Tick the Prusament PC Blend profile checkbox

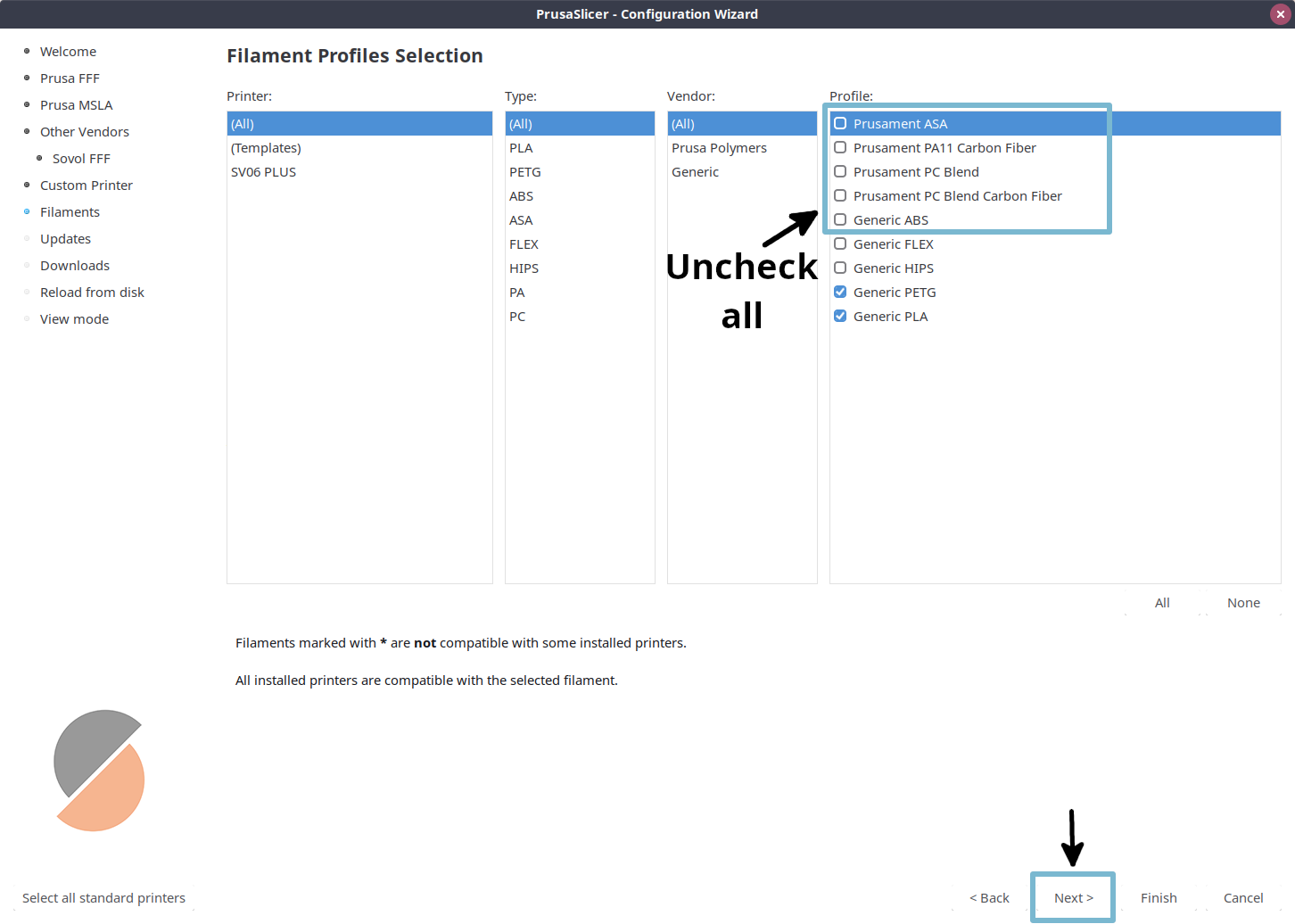(840, 171)
